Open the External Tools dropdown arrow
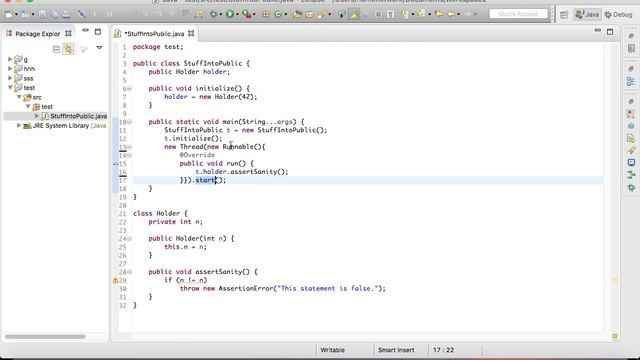 coord(254,15)
